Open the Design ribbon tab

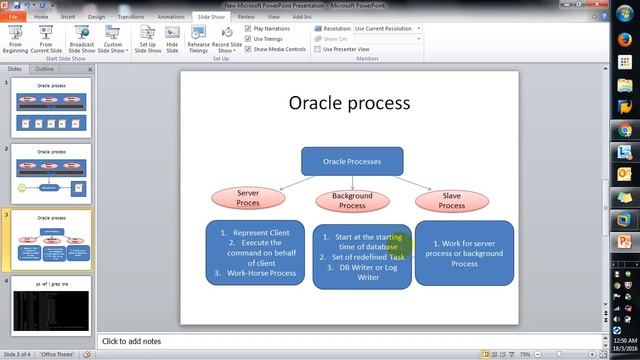point(96,17)
